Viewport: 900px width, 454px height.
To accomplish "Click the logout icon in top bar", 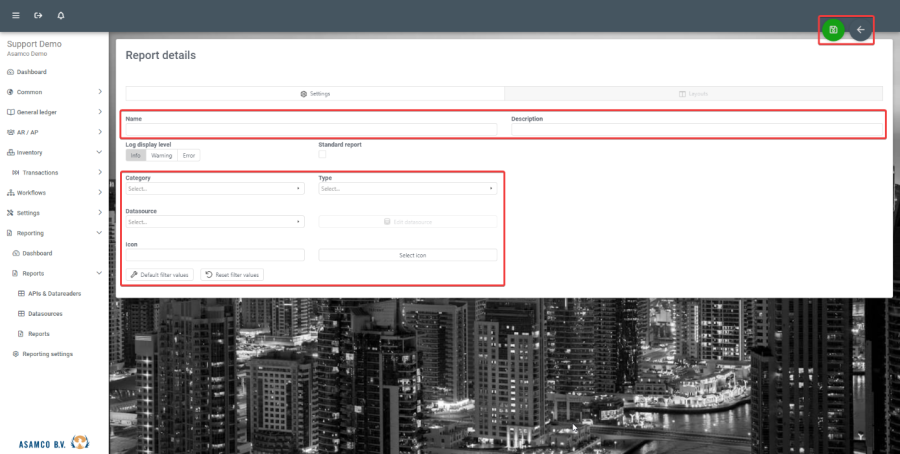I will (x=38, y=16).
